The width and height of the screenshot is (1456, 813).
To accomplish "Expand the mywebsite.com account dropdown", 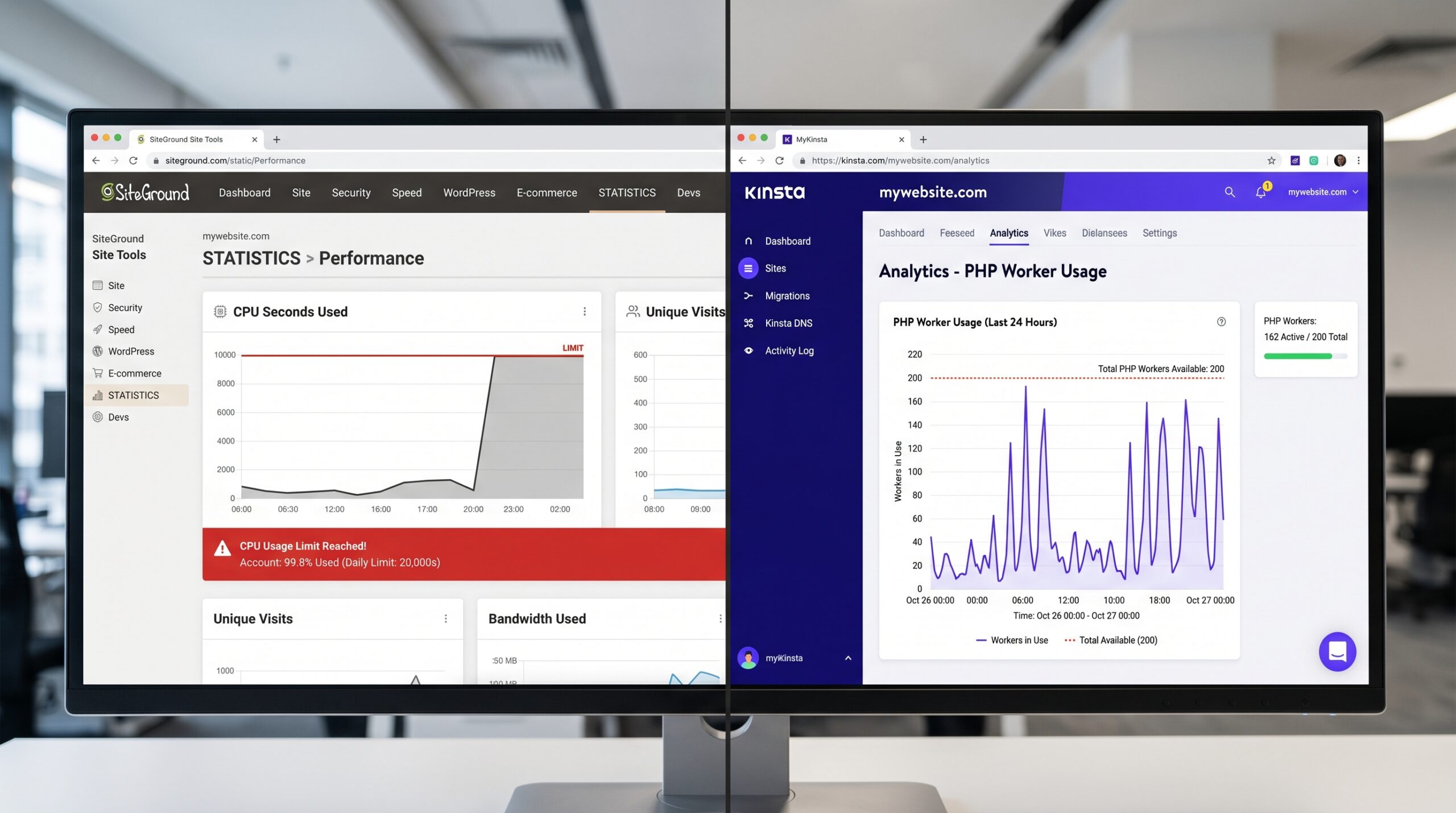I will click(x=1323, y=192).
